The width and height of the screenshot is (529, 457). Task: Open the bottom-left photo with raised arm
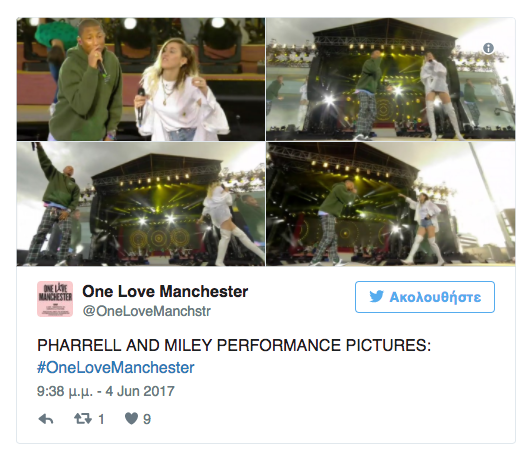[141, 204]
